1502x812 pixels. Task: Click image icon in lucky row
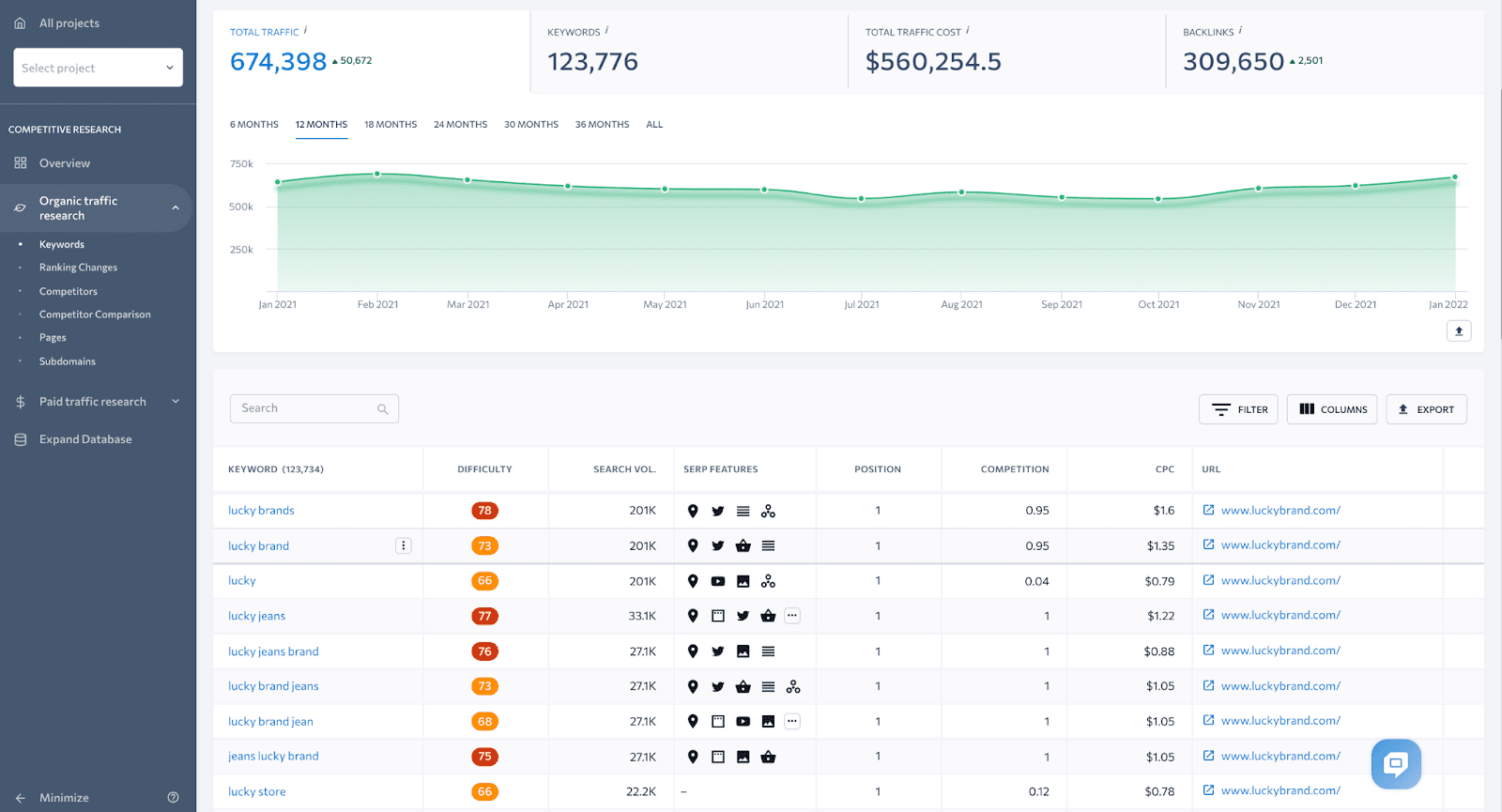click(743, 581)
